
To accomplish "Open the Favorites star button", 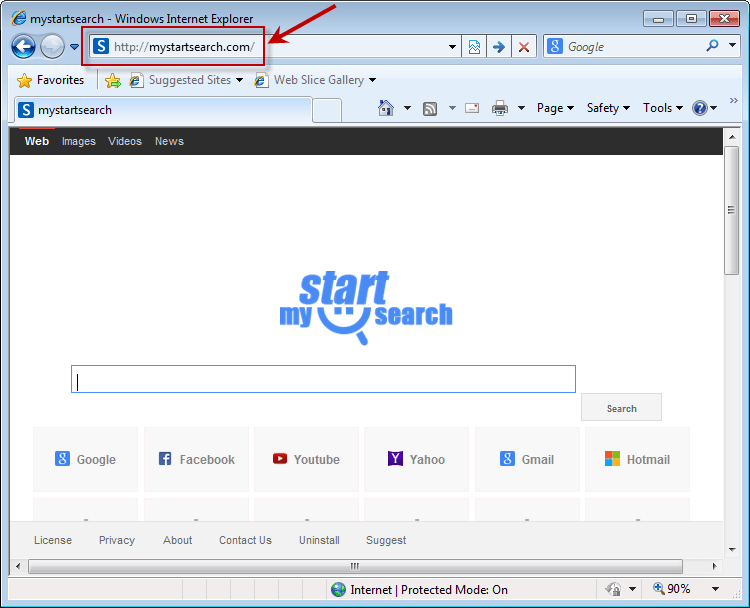I will [51, 80].
